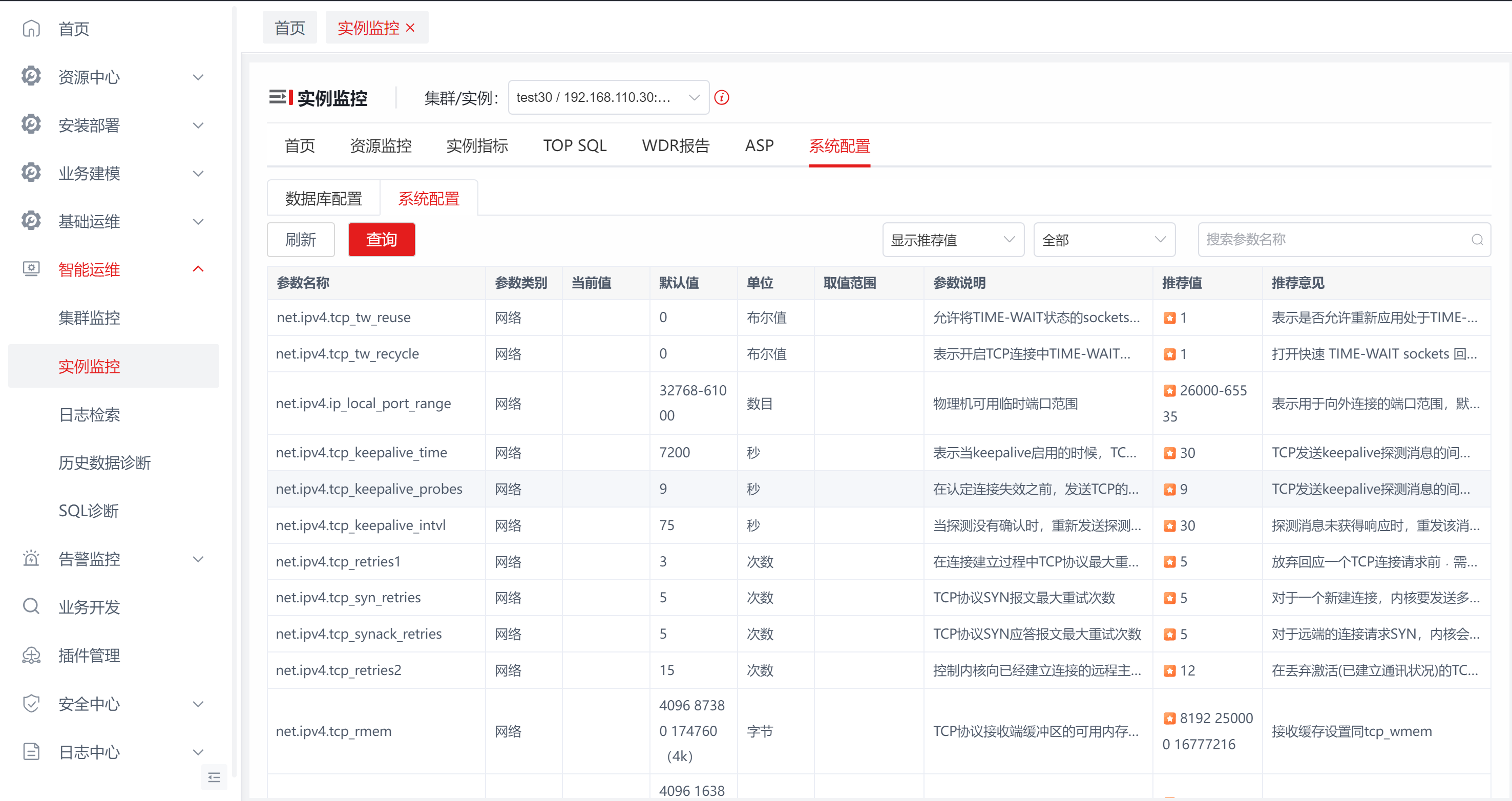Switch to the 数据库配置 sub-tab
The width and height of the screenshot is (1512, 801).
[x=323, y=198]
